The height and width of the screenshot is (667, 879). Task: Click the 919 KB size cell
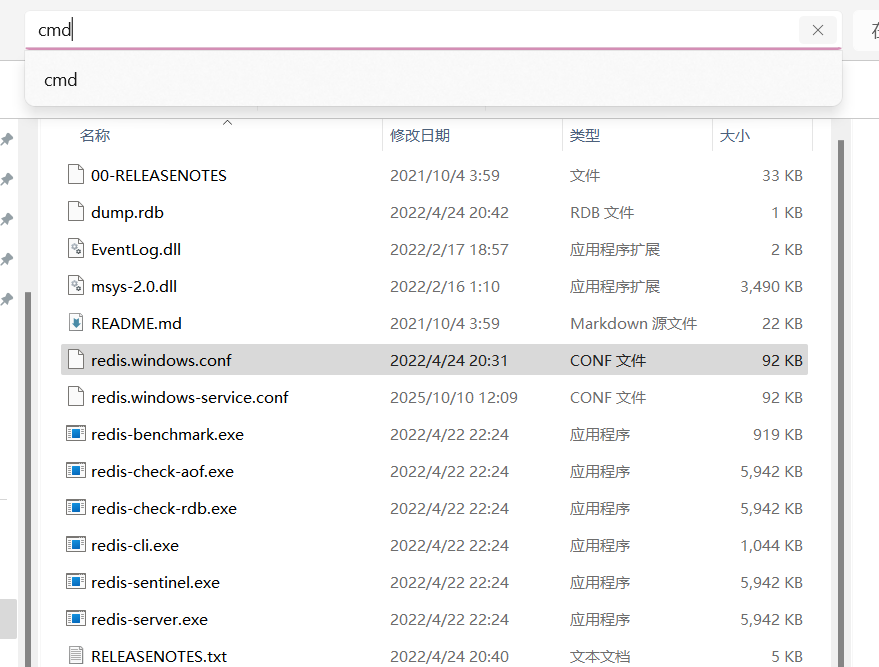click(778, 434)
